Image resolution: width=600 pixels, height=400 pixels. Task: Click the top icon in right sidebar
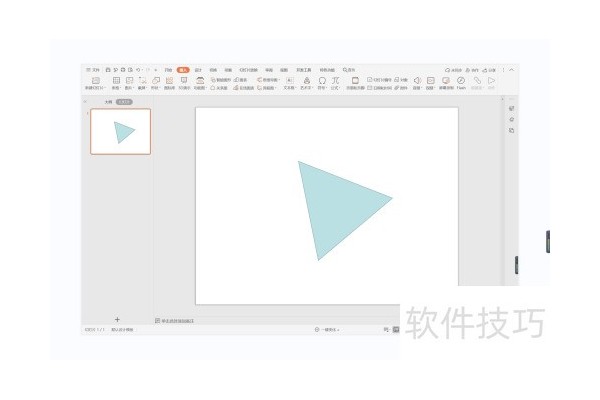pos(512,109)
